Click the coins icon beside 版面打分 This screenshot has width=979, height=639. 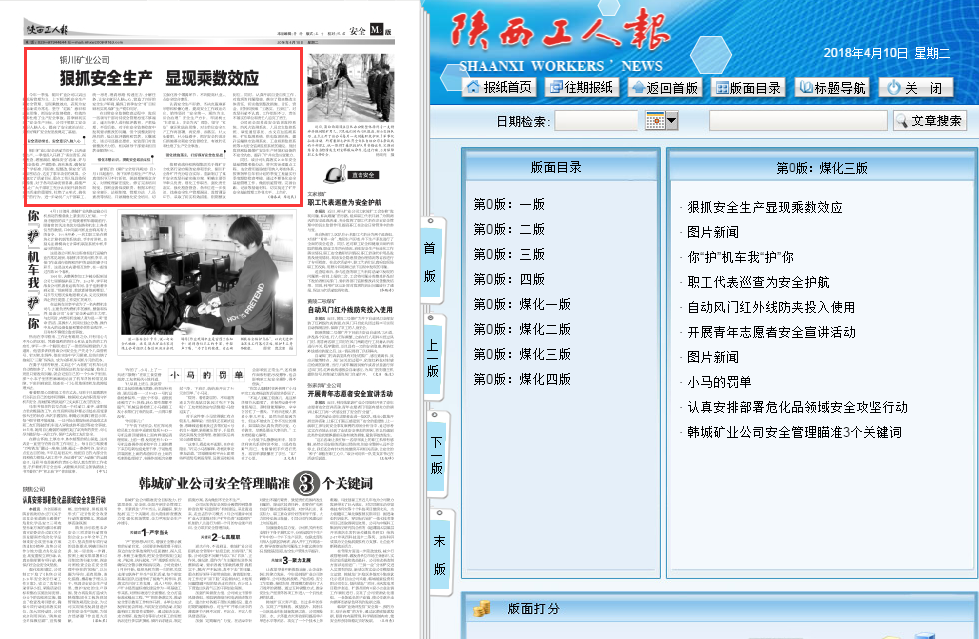click(481, 608)
